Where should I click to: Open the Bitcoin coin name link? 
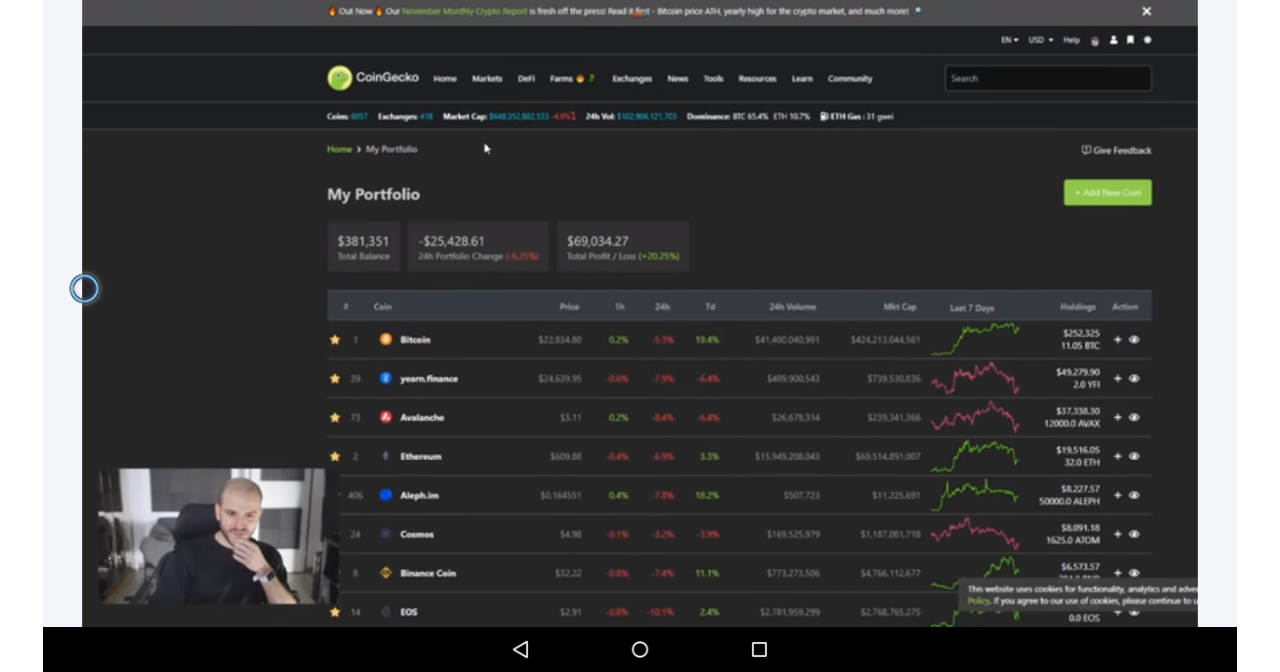[415, 340]
